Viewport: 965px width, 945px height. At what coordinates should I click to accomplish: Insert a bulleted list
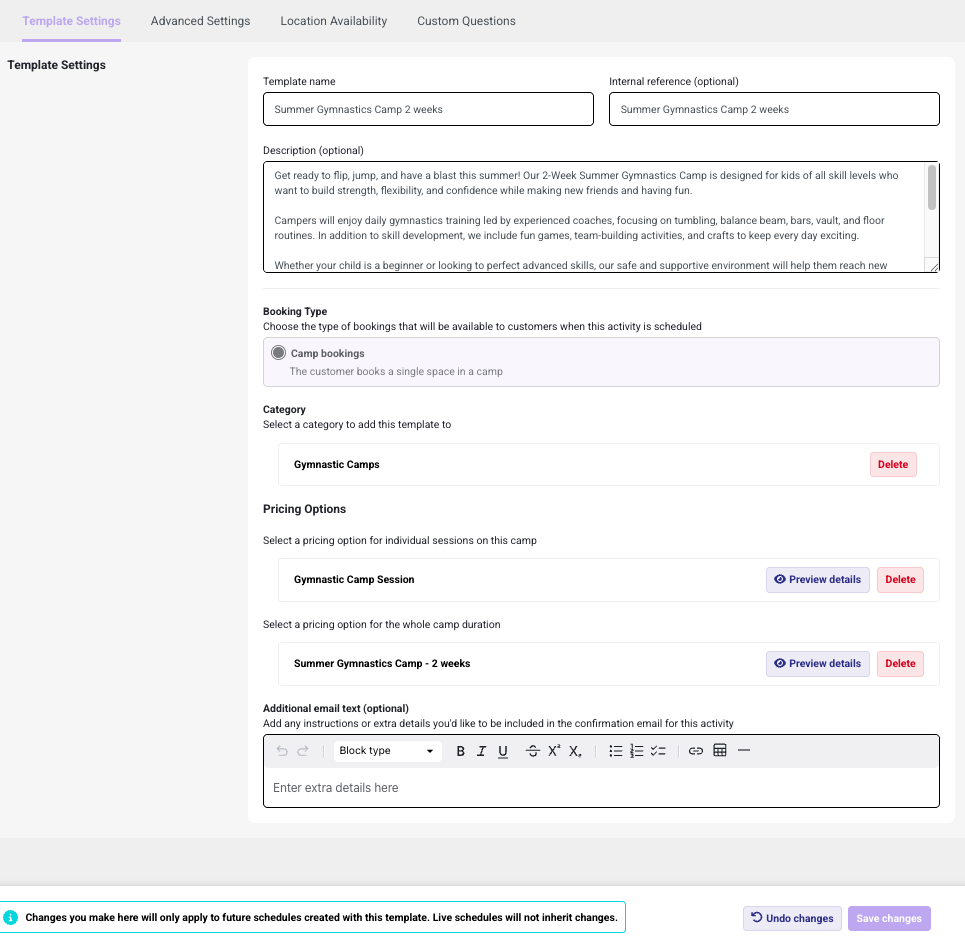click(615, 751)
